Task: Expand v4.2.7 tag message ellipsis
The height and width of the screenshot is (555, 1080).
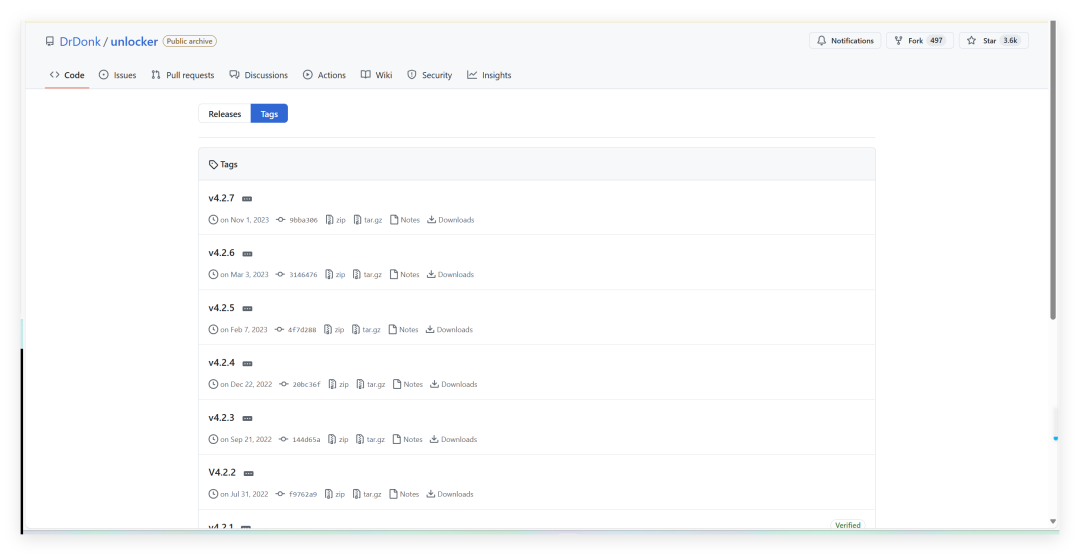Action: (x=247, y=199)
